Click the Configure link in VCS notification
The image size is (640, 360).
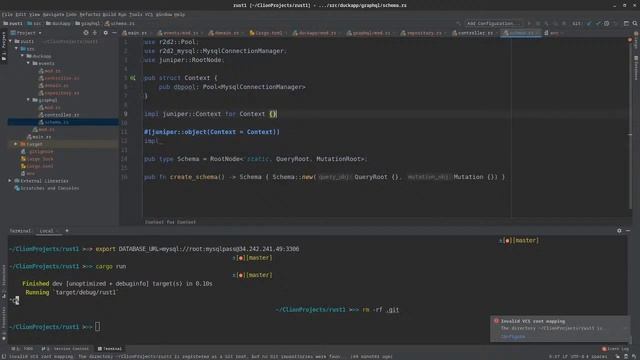coord(513,337)
